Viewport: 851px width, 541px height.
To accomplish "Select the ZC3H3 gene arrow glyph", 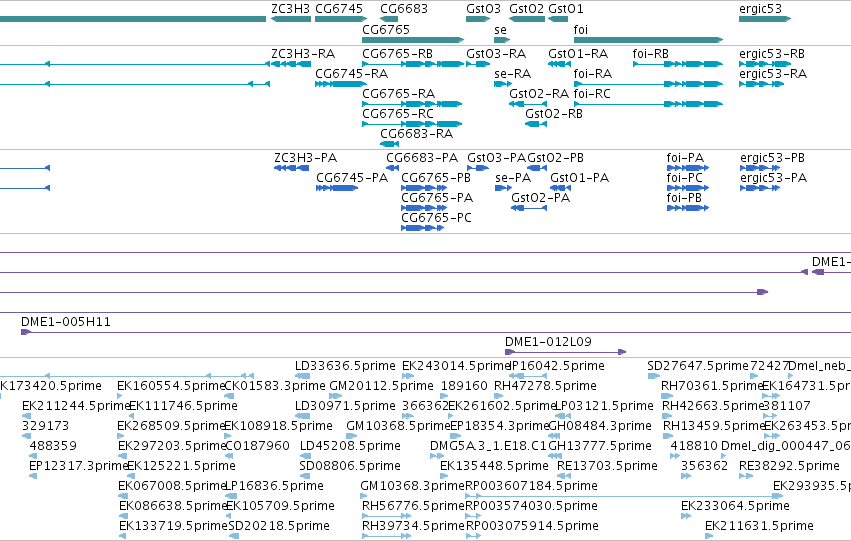I will point(291,19).
